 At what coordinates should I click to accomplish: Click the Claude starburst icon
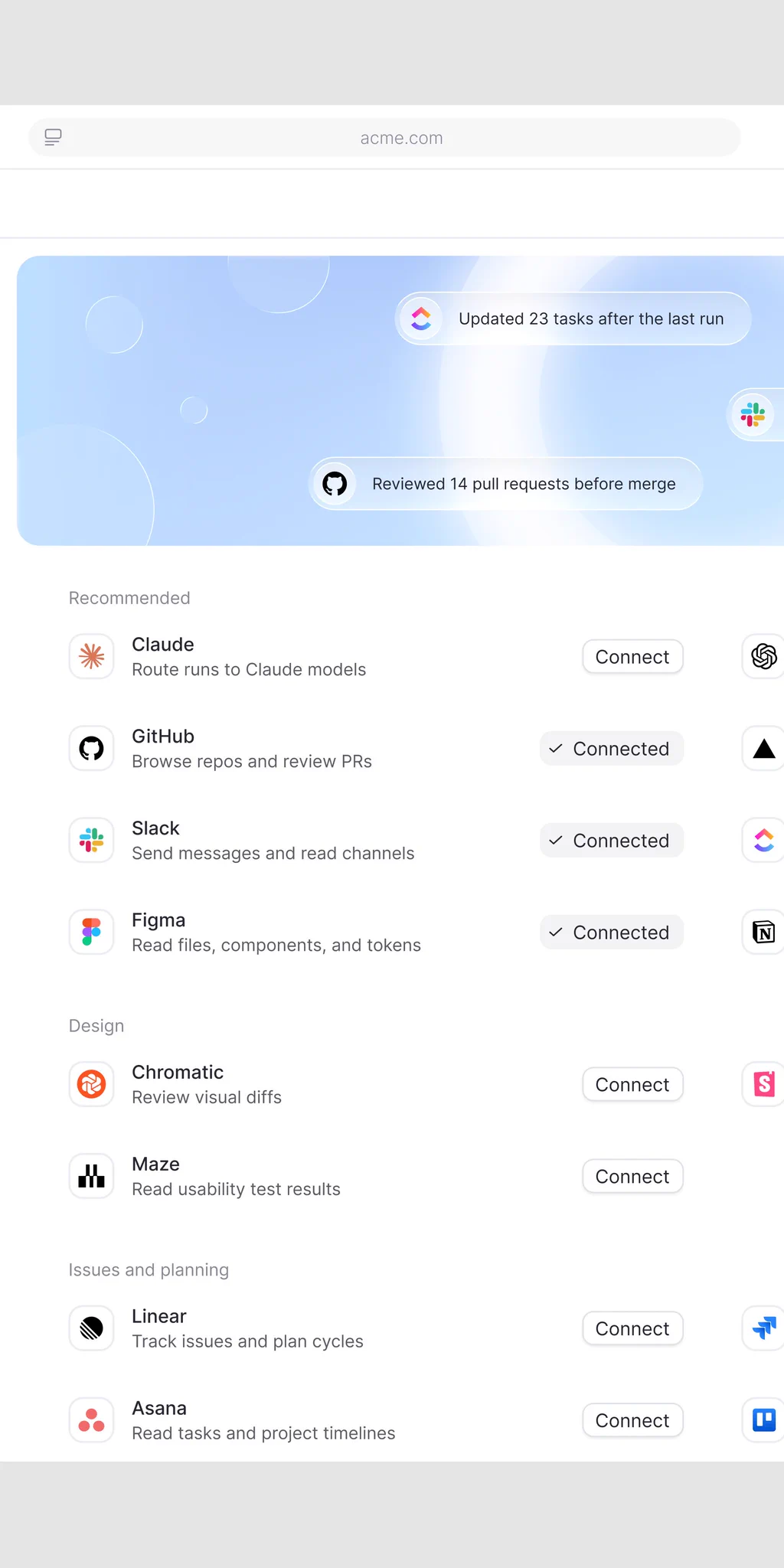pyautogui.click(x=92, y=656)
